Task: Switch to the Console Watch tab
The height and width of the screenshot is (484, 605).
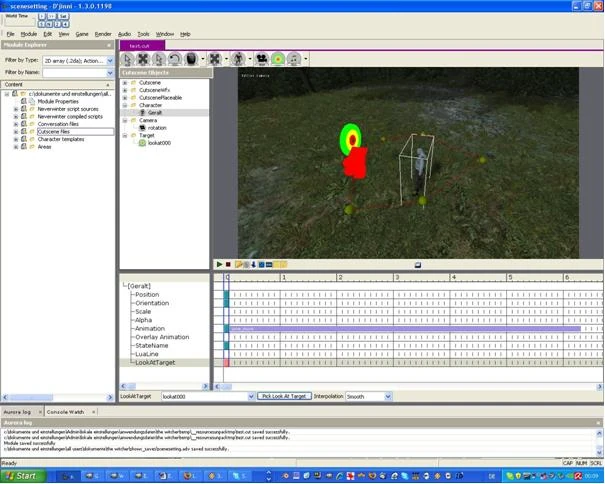Action: point(65,412)
